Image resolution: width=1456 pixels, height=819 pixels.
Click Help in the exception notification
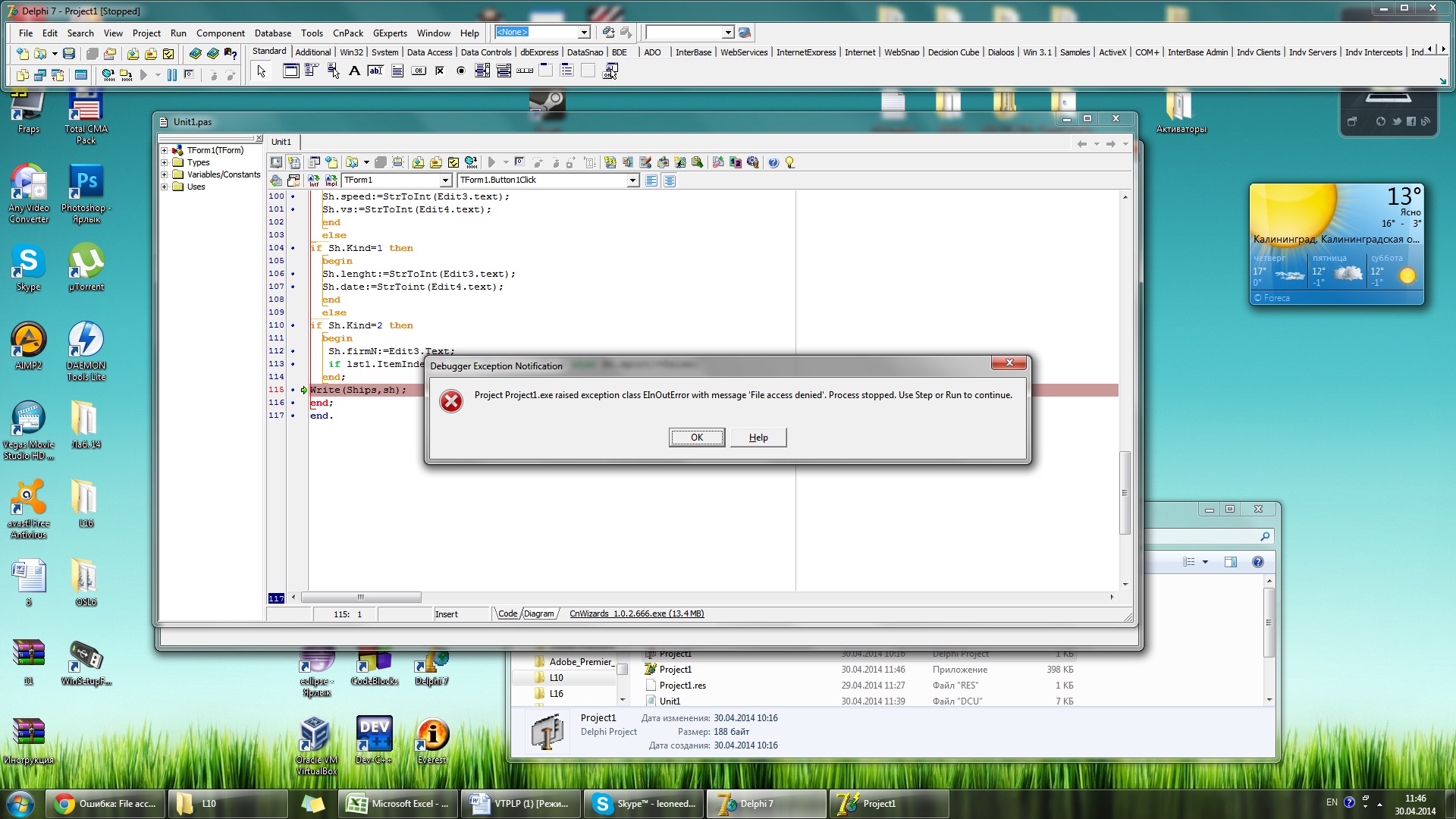tap(758, 438)
